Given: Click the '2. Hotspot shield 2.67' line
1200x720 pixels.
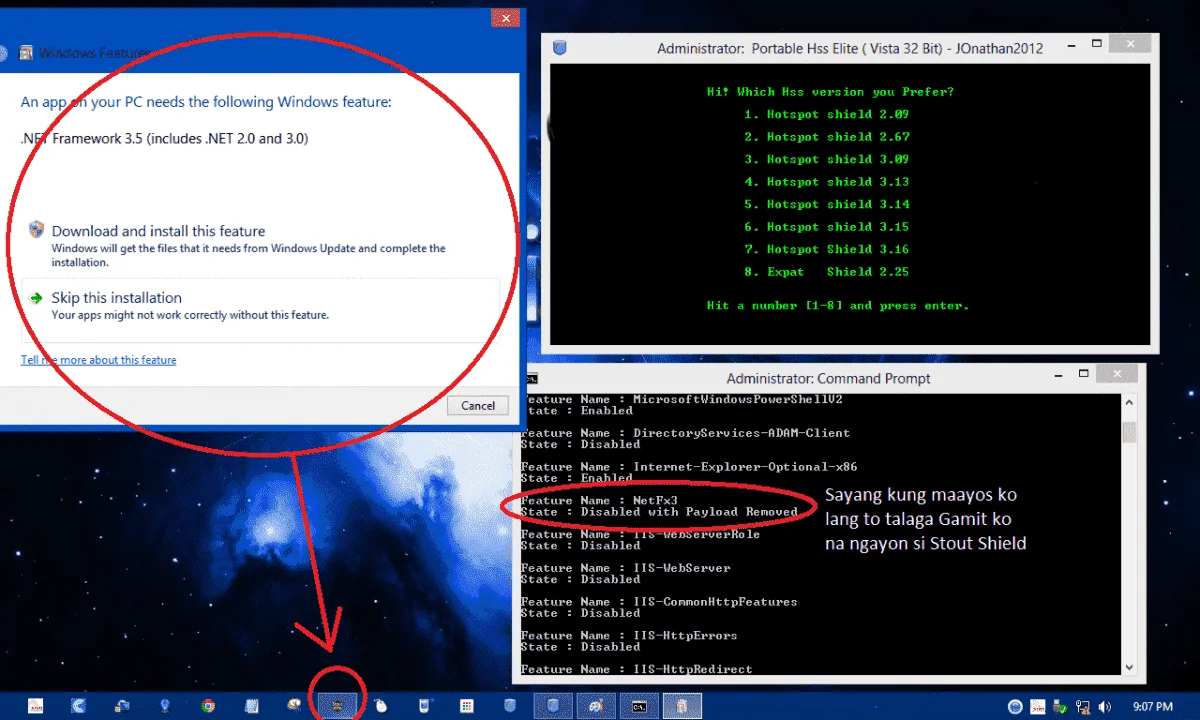Looking at the screenshot, I should 827,137.
